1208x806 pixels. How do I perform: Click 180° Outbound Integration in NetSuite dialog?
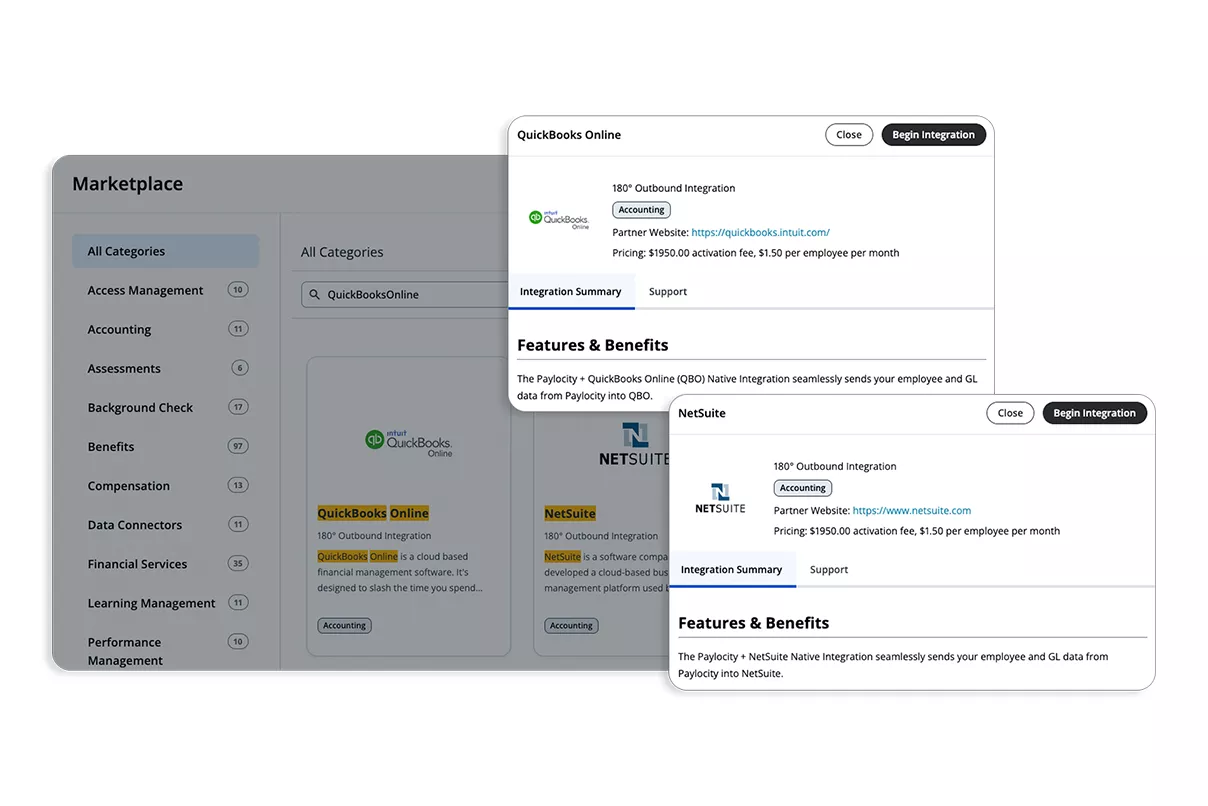point(835,466)
